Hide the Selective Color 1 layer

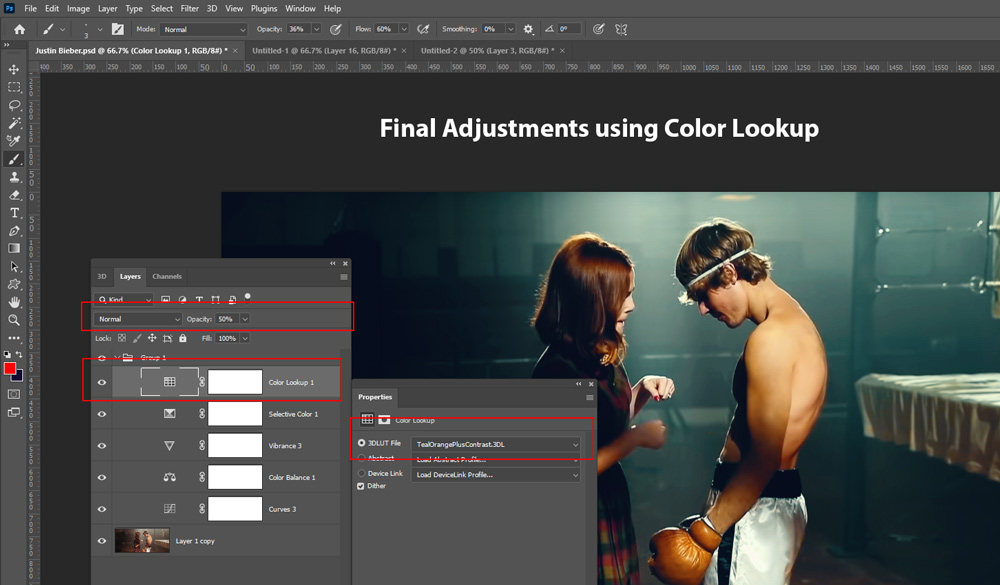pyautogui.click(x=101, y=414)
